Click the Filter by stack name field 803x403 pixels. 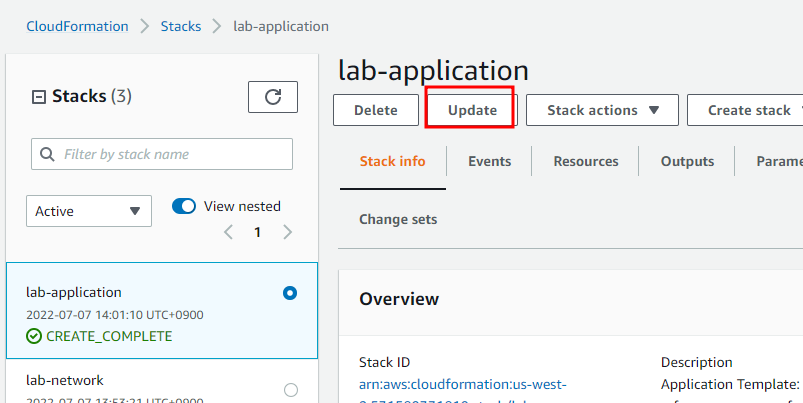[162, 154]
